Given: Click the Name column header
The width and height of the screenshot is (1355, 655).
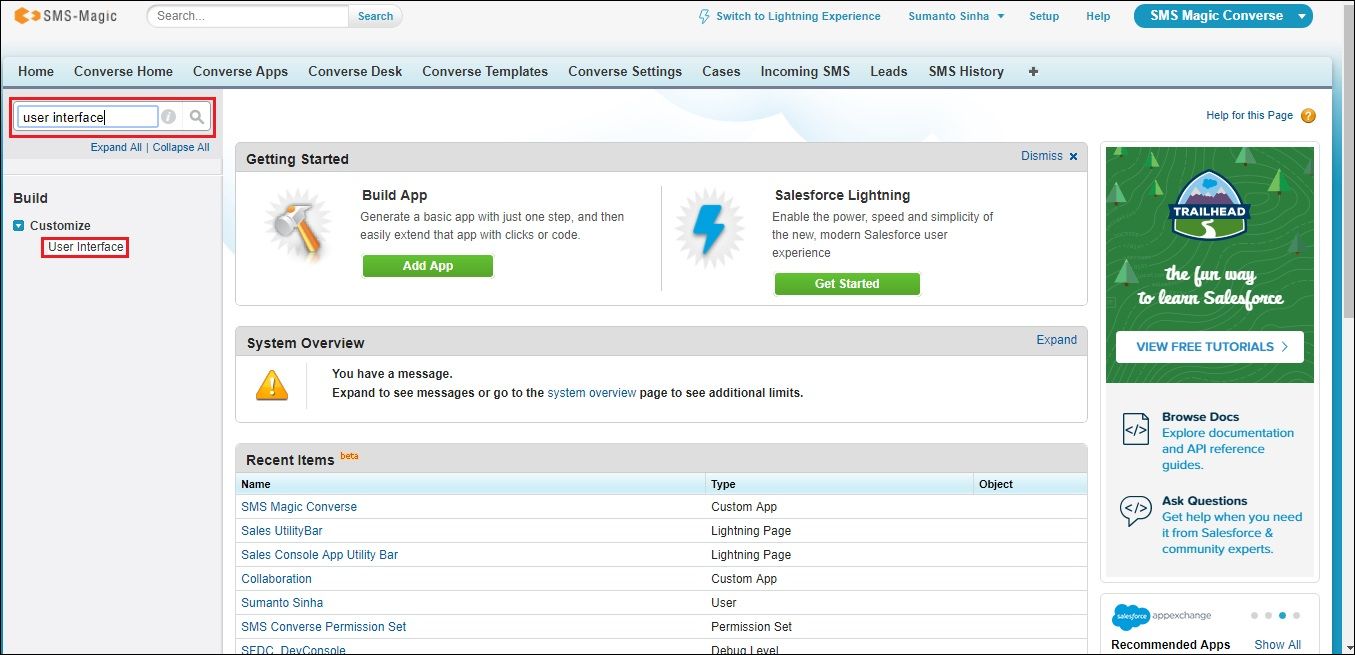Looking at the screenshot, I should pos(471,484).
